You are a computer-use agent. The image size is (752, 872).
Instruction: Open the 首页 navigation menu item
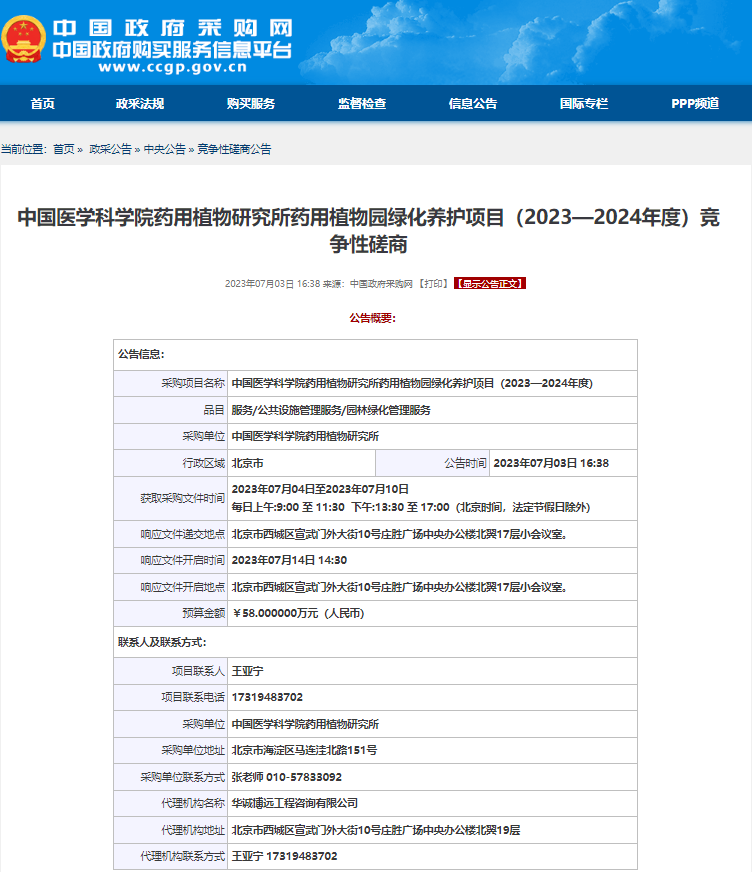[x=42, y=103]
